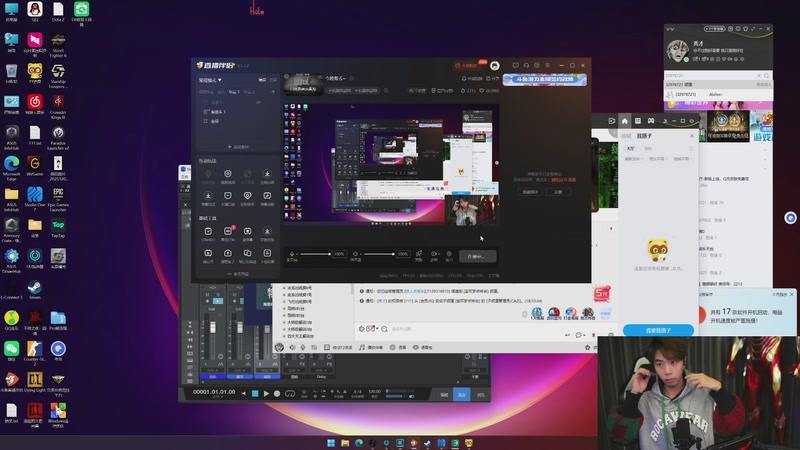Click the music note icon in YY channel toolbar
The image size is (800, 450).
[362, 347]
